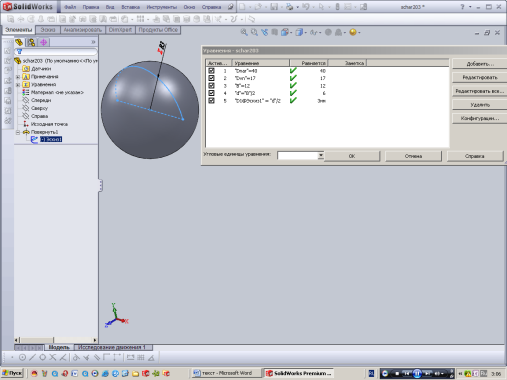Viewport: 507px width, 380px height.
Task: Collapse the Повернуть1 feature in the tree
Action: point(18,132)
